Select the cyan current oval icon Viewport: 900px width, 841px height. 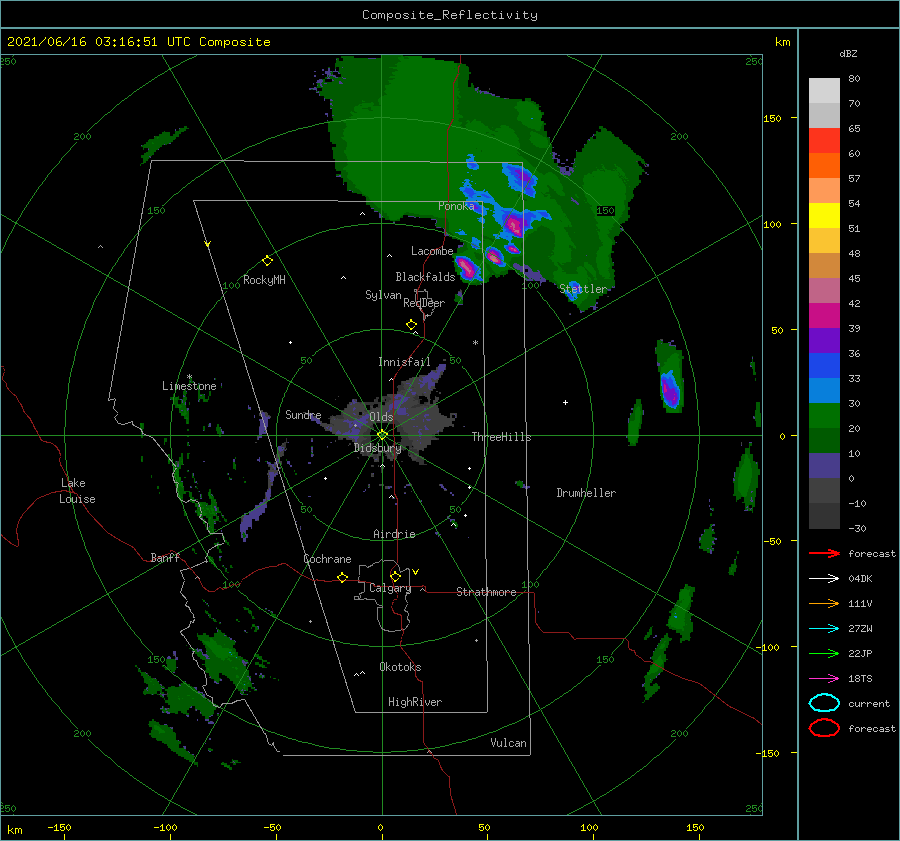pos(824,703)
